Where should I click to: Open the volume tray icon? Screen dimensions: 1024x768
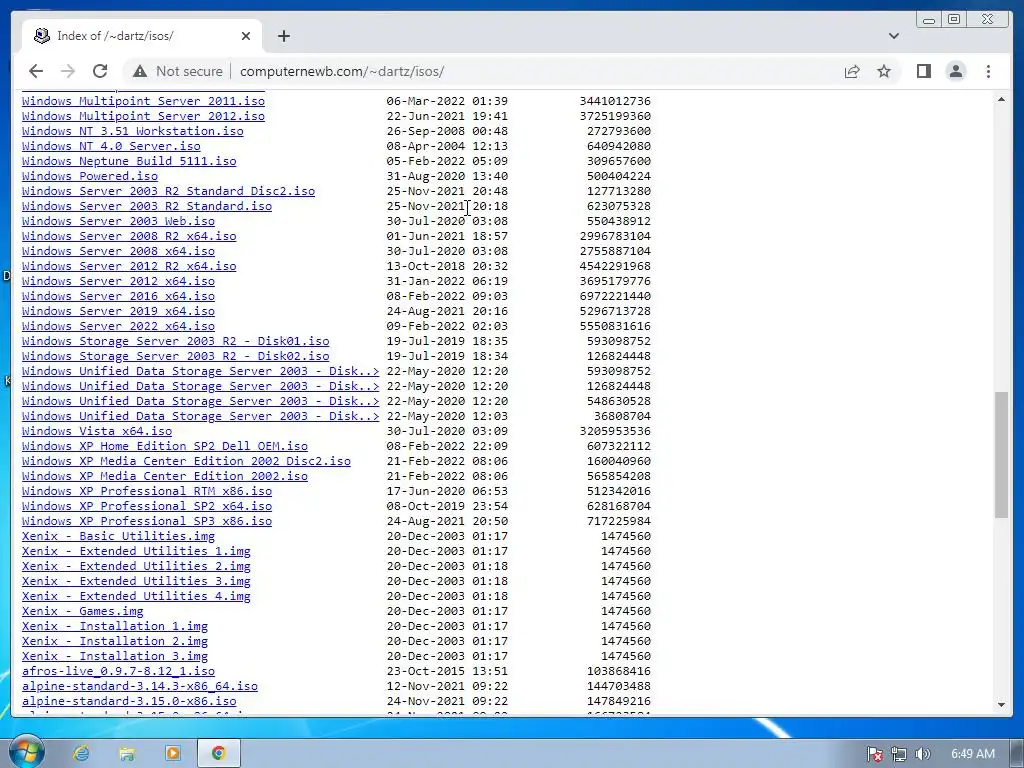tap(922, 754)
